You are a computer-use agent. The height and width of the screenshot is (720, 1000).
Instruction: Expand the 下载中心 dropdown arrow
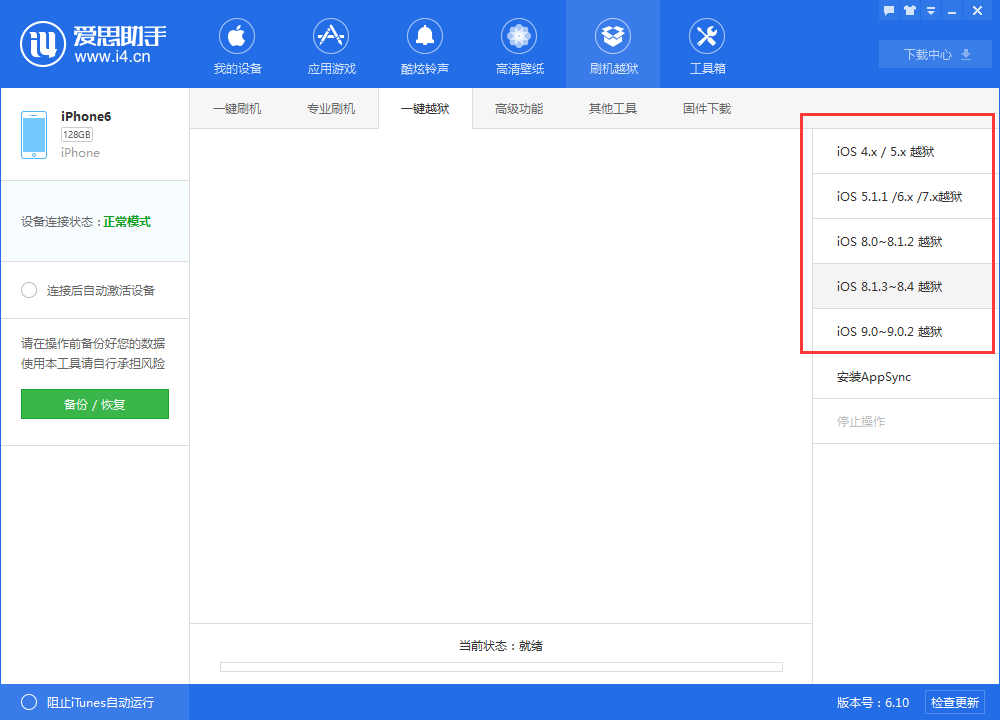click(968, 54)
